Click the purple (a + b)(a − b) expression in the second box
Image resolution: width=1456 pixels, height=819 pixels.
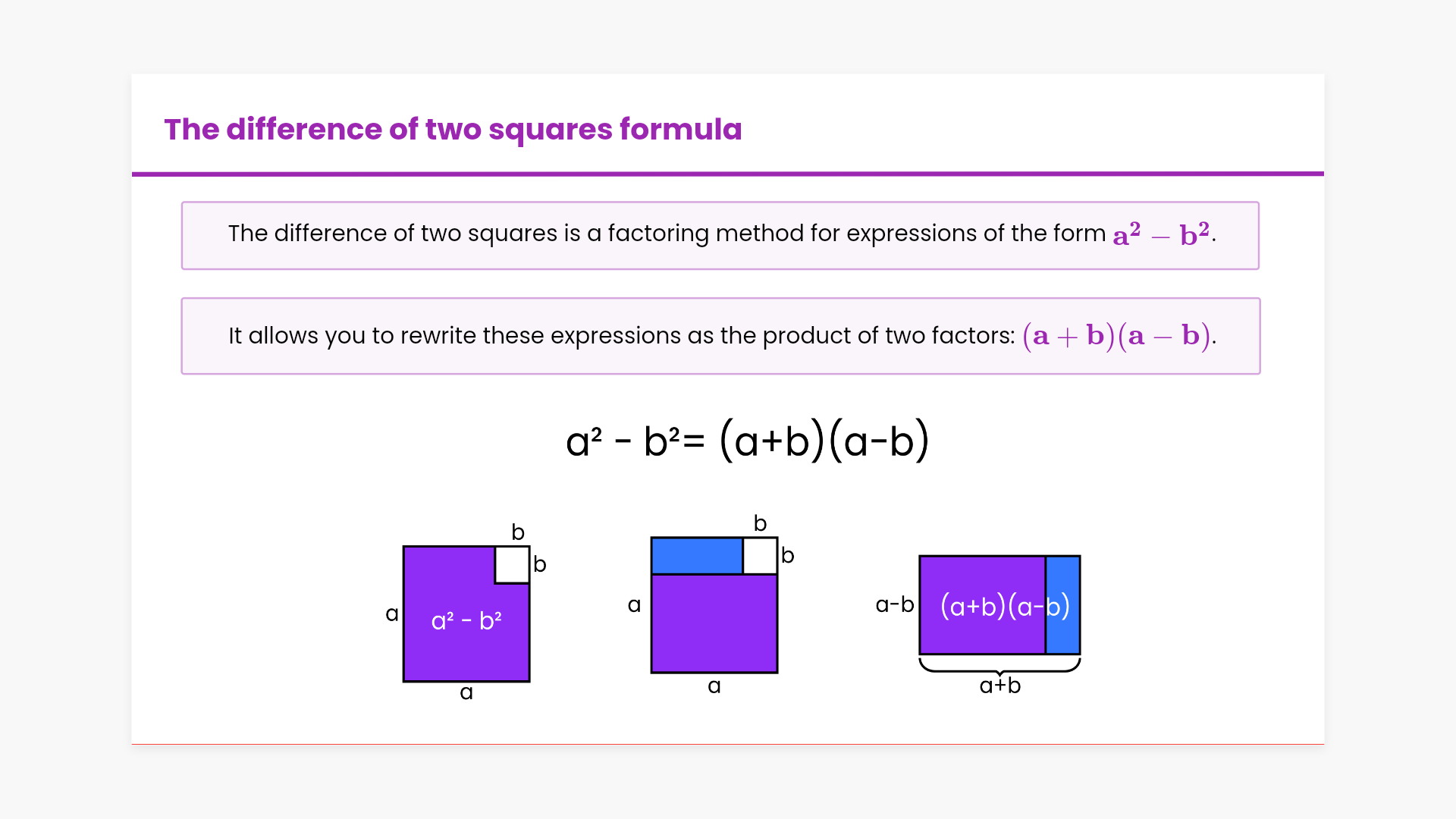[x=1118, y=336]
